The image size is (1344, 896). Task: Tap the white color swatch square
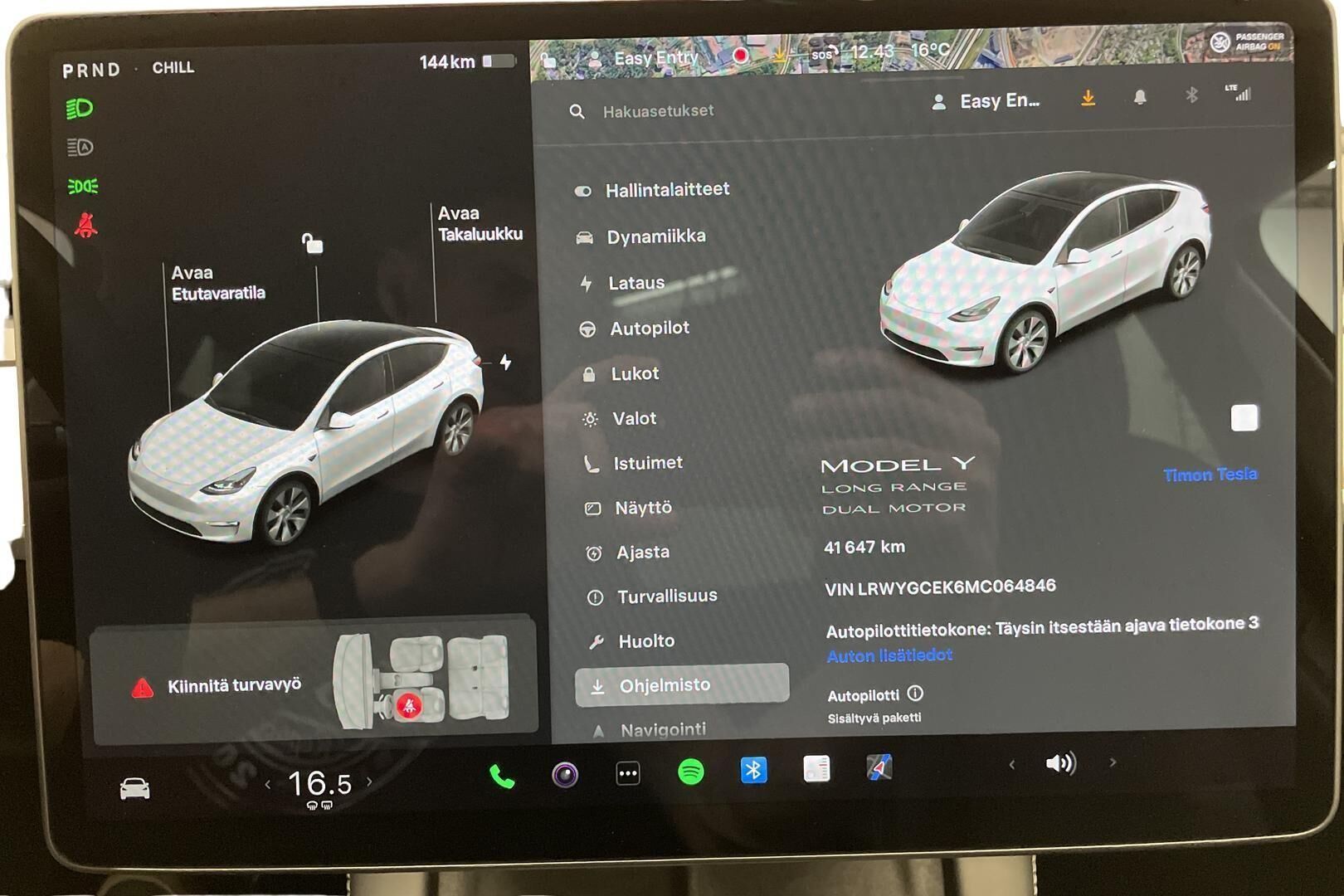[1244, 418]
